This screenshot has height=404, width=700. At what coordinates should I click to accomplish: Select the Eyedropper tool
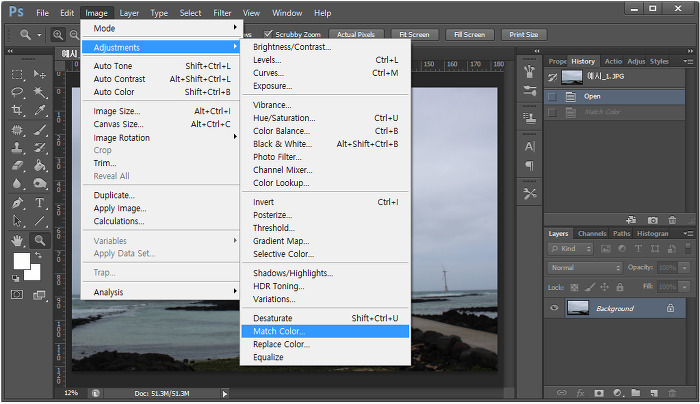click(40, 110)
